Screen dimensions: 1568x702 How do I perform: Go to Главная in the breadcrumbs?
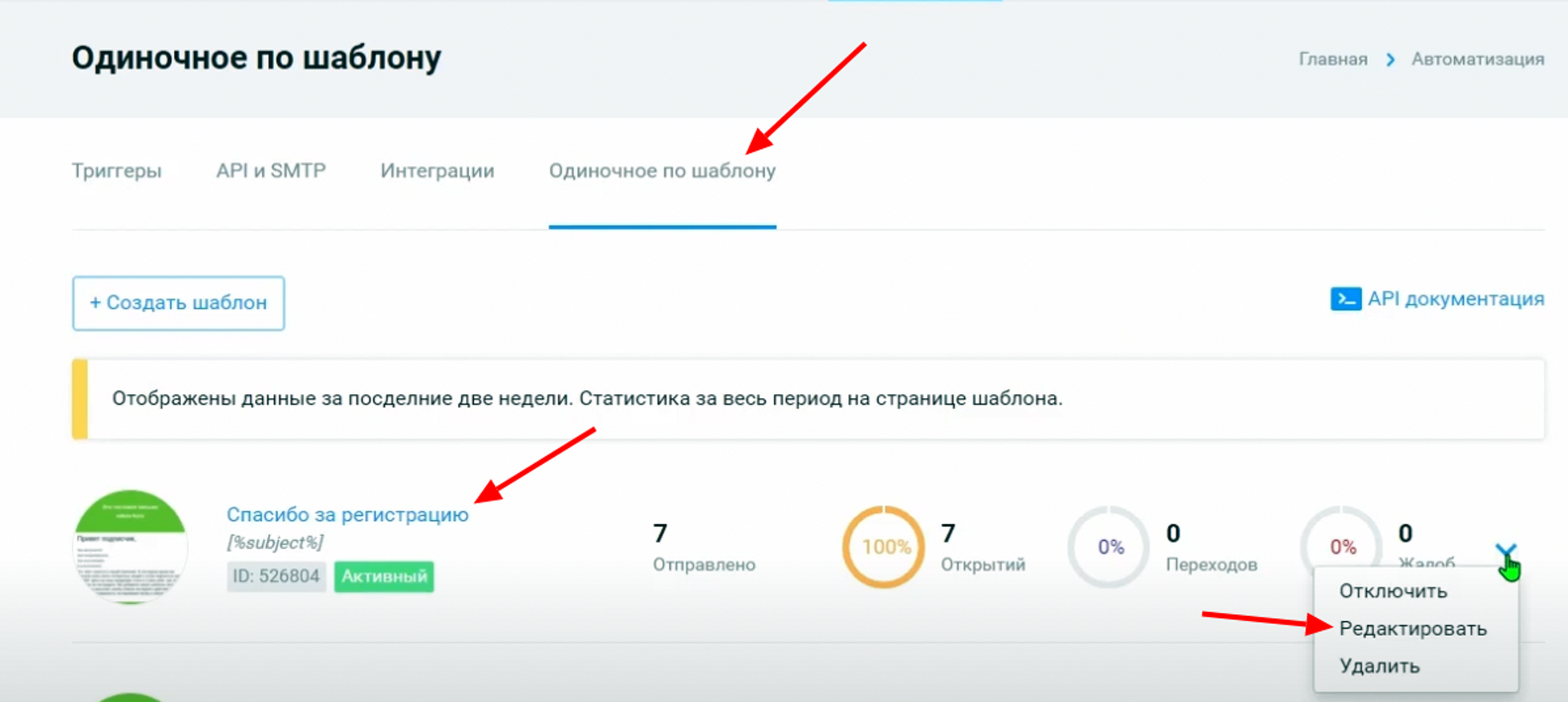click(x=1333, y=59)
